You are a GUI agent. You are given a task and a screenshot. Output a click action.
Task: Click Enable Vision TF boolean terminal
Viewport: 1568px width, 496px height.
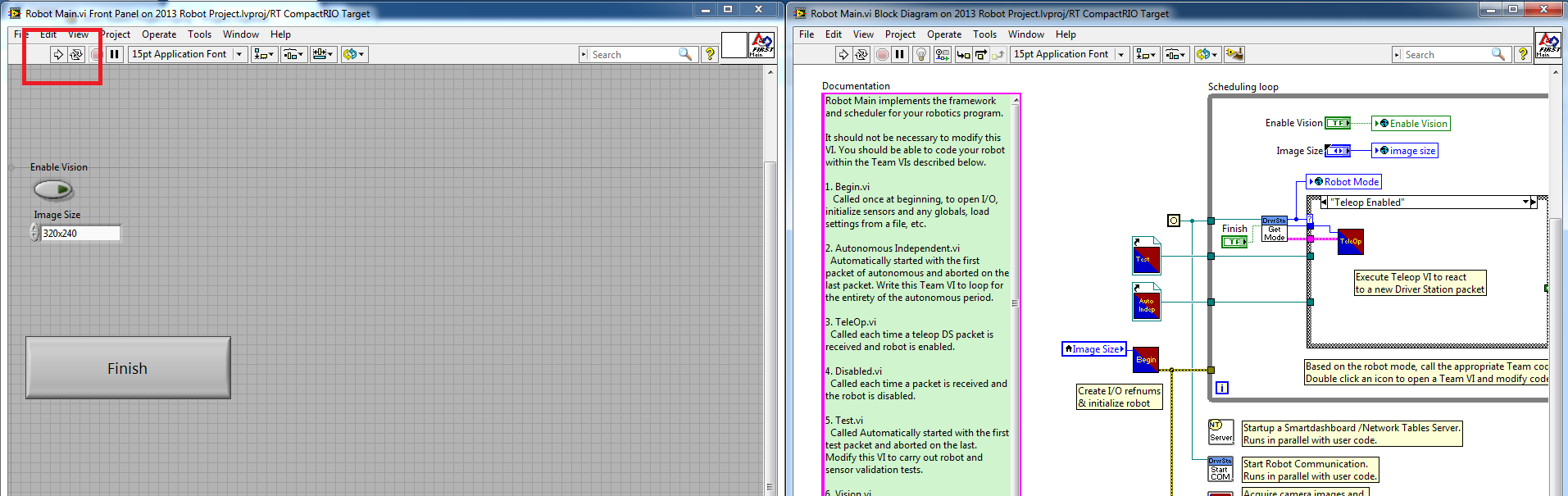click(1338, 123)
